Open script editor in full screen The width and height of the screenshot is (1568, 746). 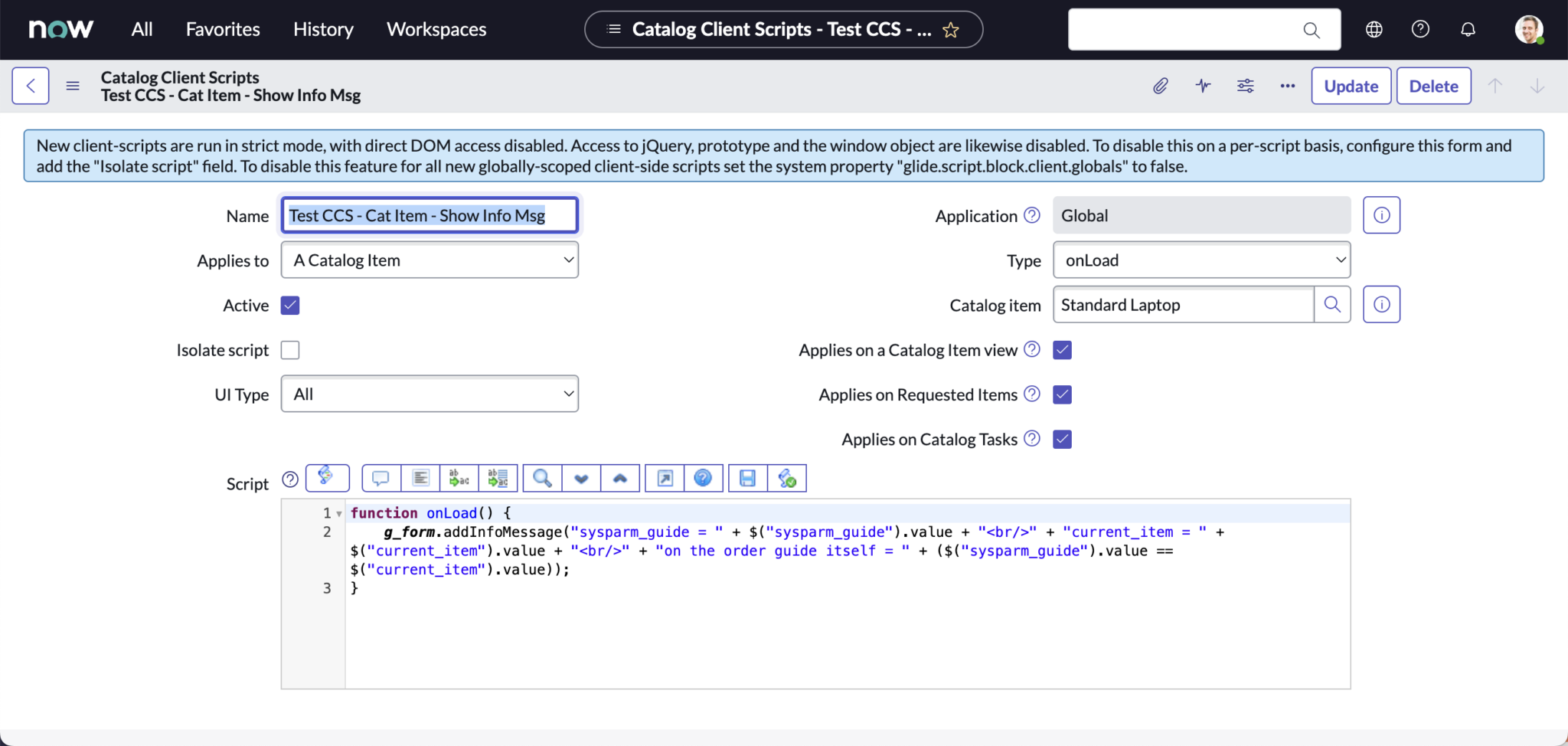(x=663, y=477)
